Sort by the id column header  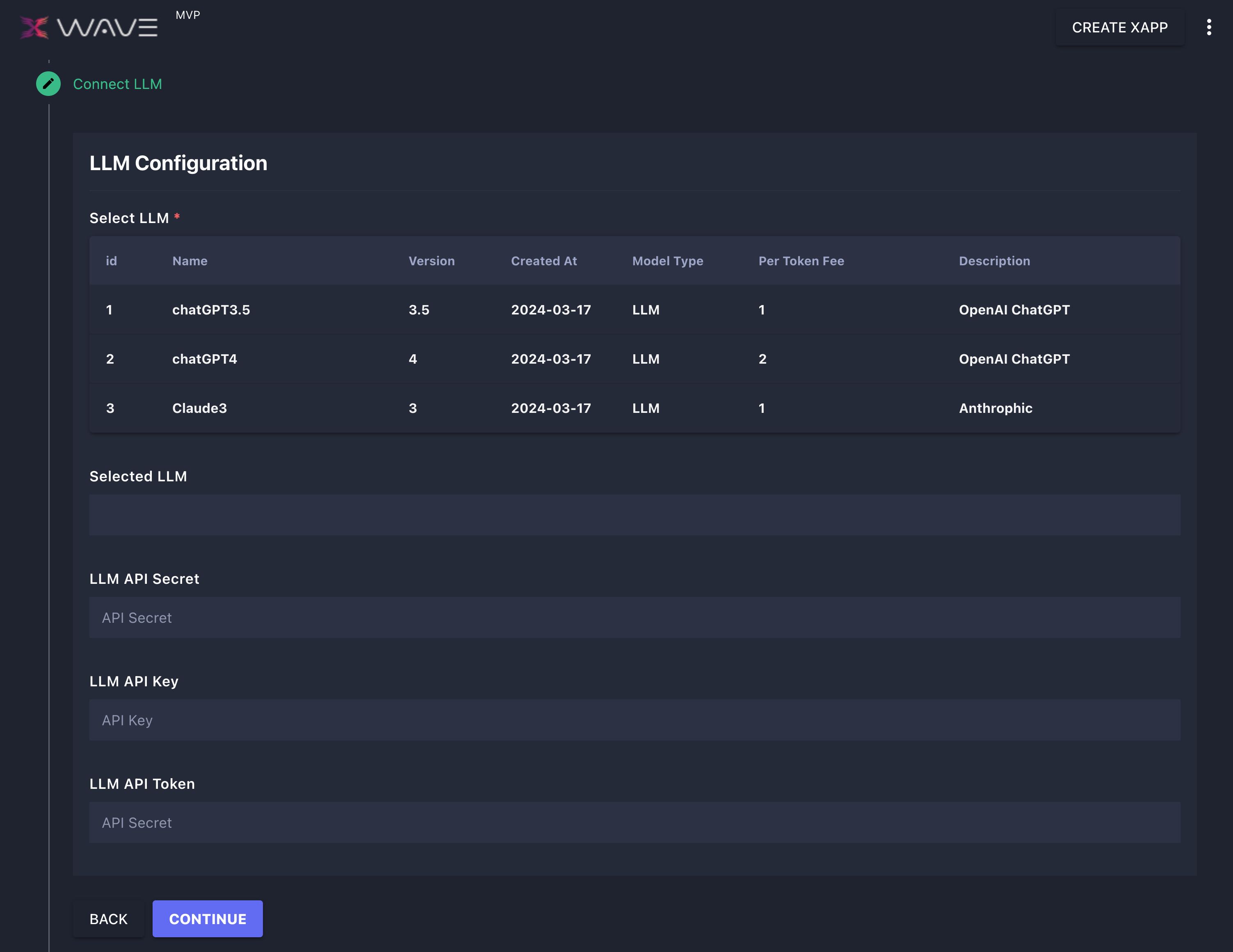[x=111, y=261]
